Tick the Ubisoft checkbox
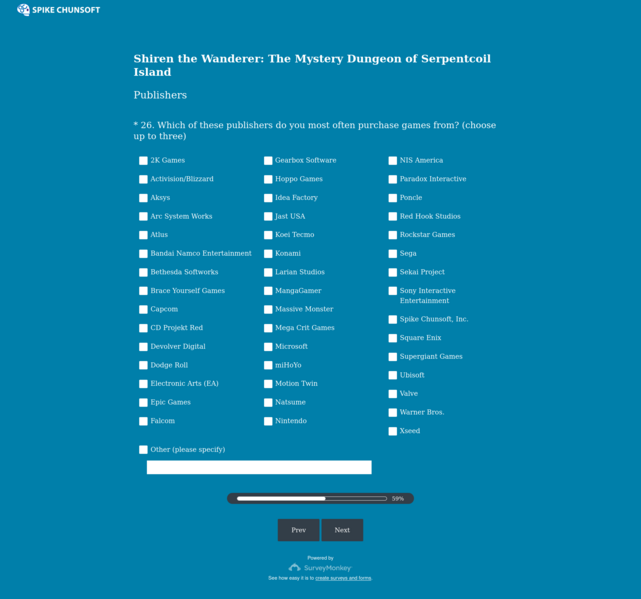This screenshot has width=641, height=599. (393, 375)
